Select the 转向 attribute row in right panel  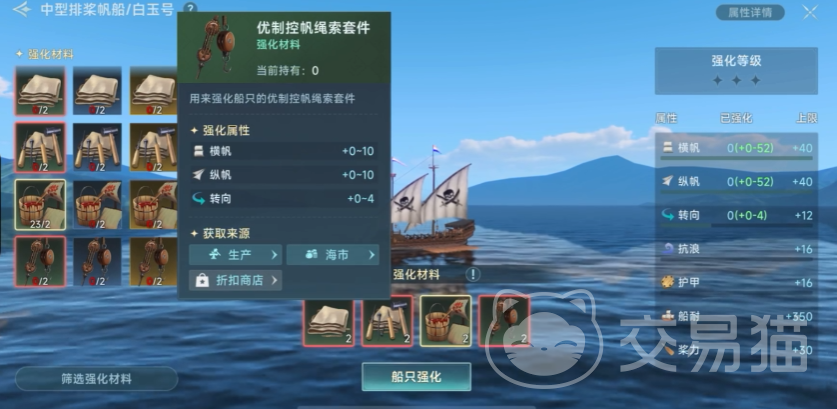click(x=737, y=215)
